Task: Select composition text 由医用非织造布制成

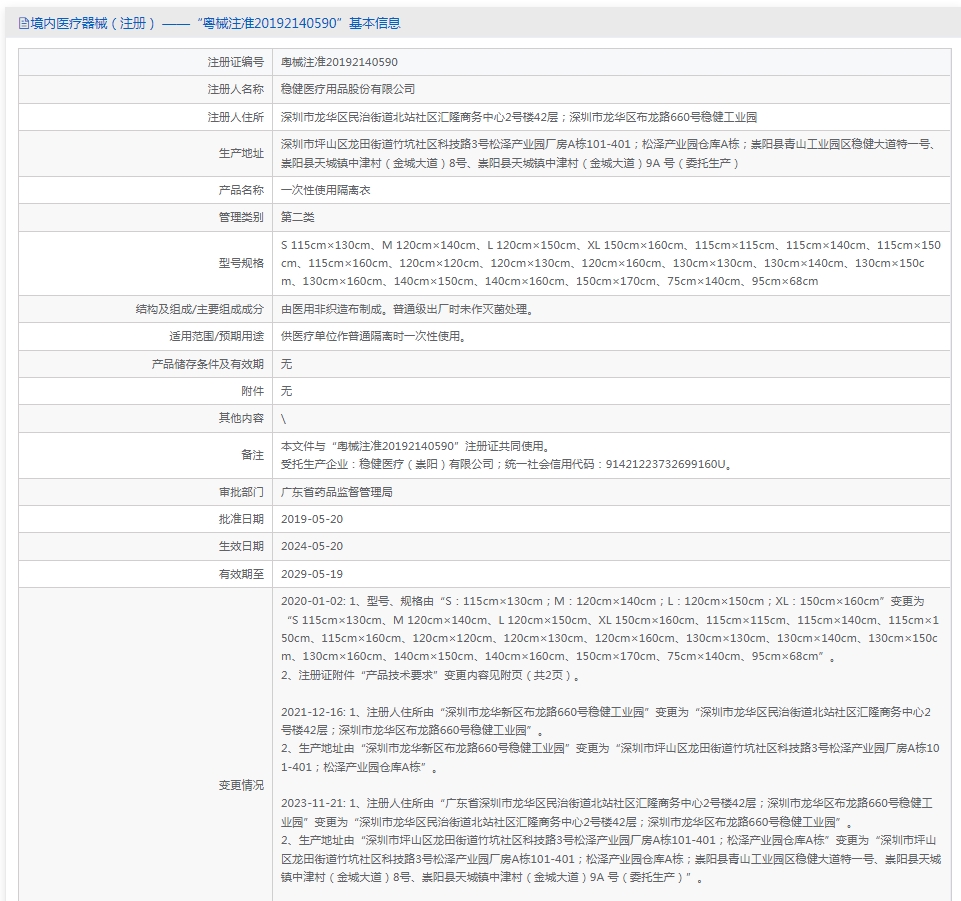Action: pyautogui.click(x=409, y=309)
